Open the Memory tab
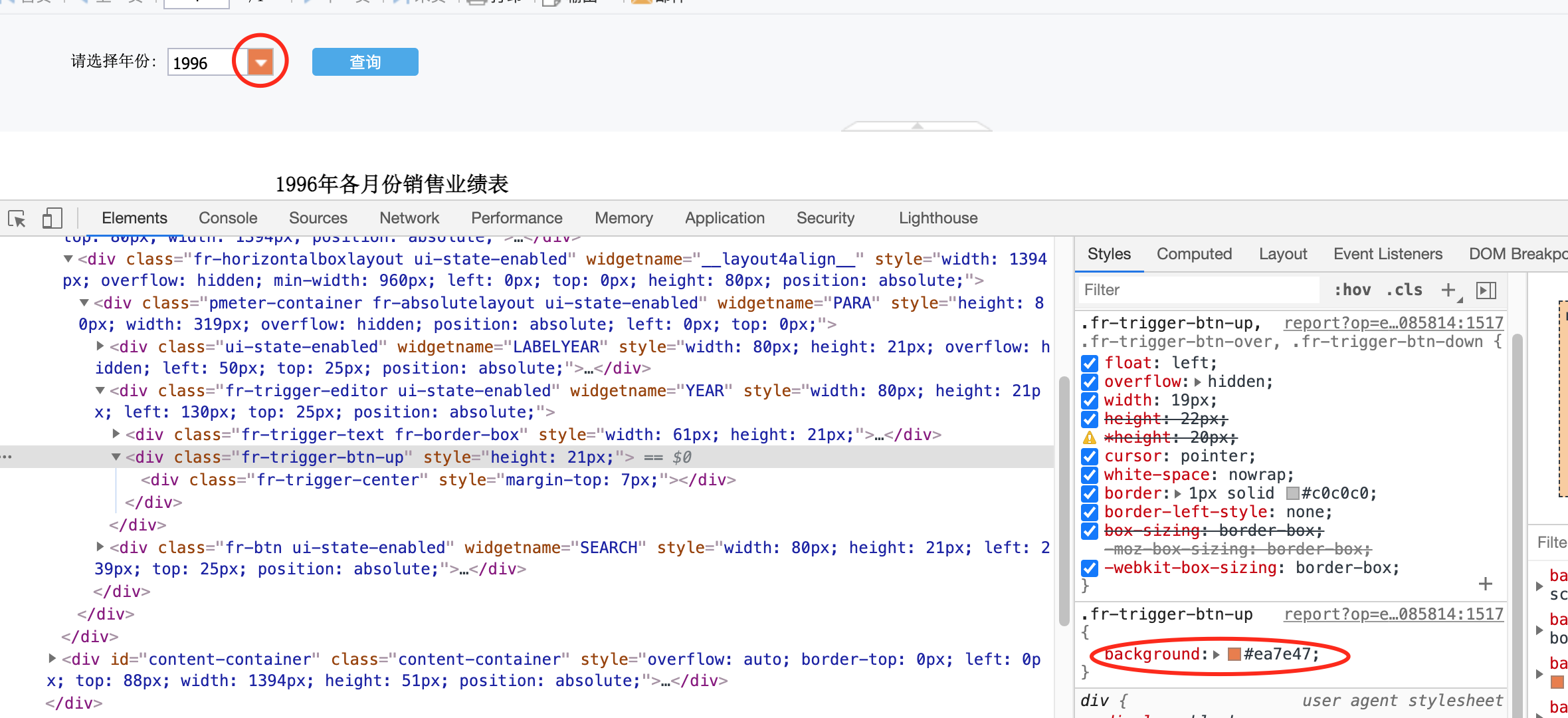This screenshot has height=718, width=1568. (x=623, y=218)
